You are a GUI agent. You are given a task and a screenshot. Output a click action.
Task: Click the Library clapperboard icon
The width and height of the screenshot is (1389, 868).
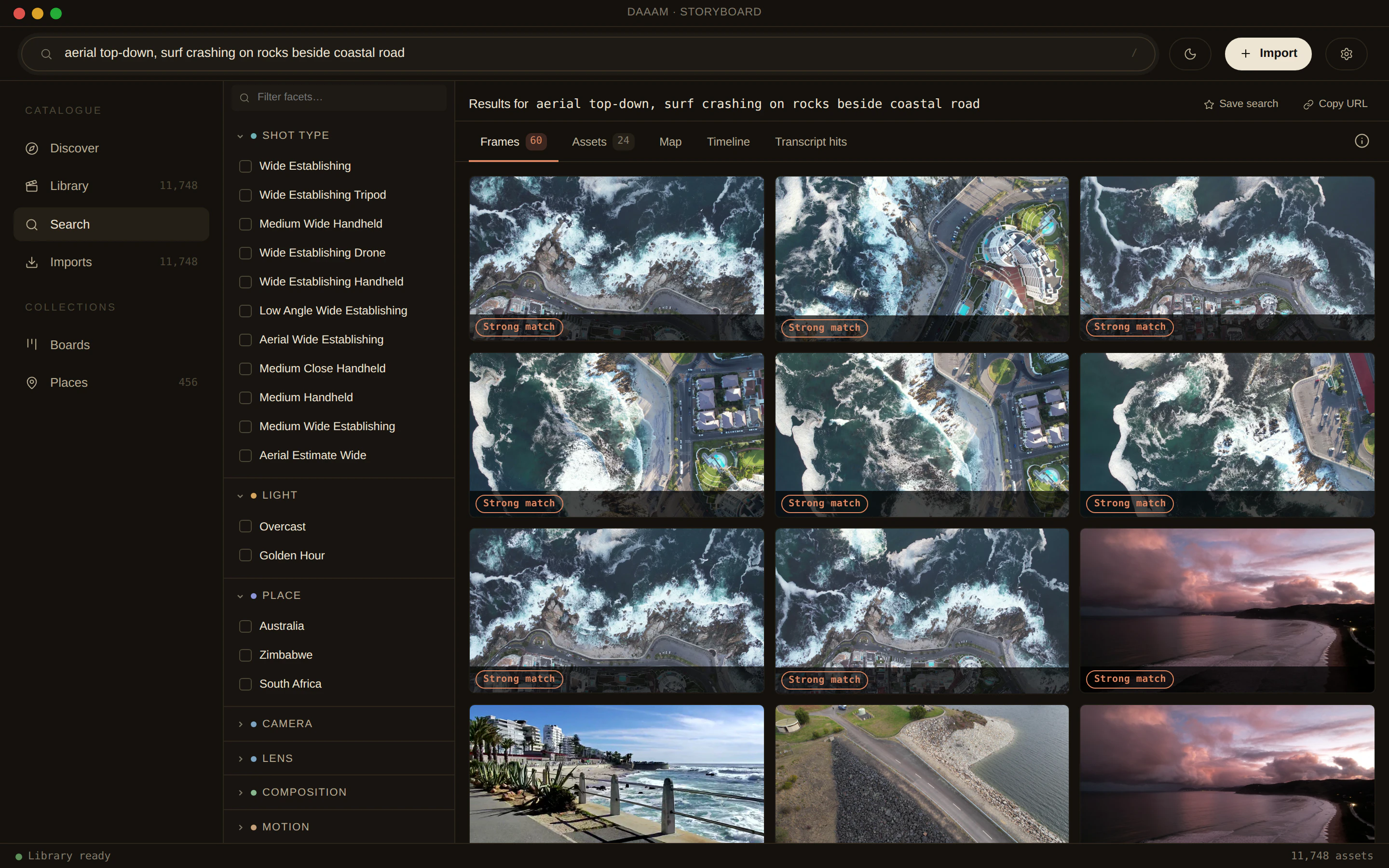31,186
